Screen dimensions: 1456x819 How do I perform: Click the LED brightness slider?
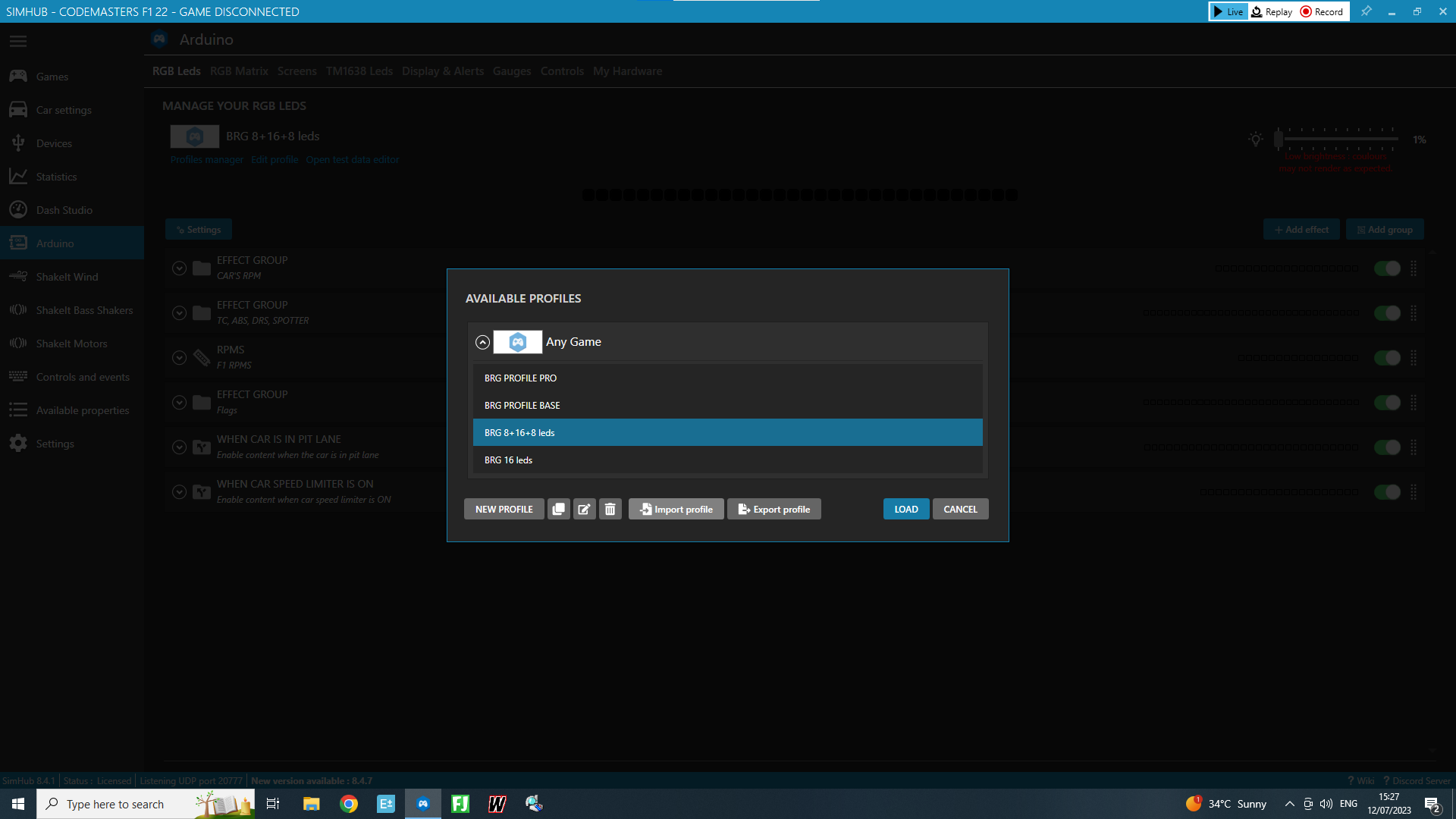click(x=1338, y=140)
